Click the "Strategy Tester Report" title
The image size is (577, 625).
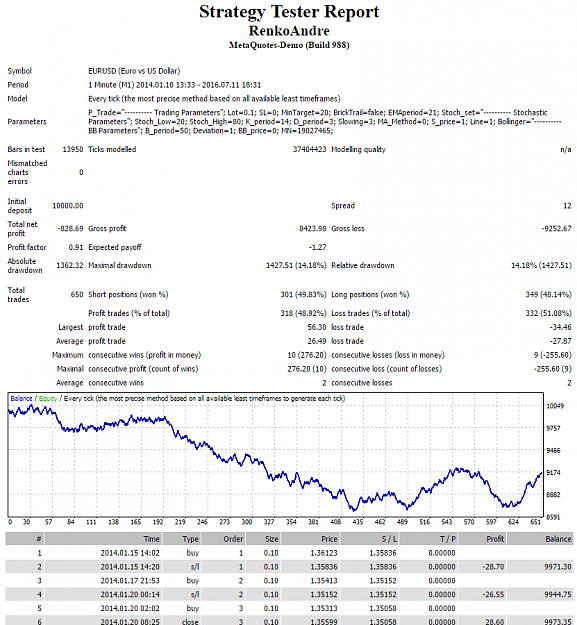click(289, 12)
